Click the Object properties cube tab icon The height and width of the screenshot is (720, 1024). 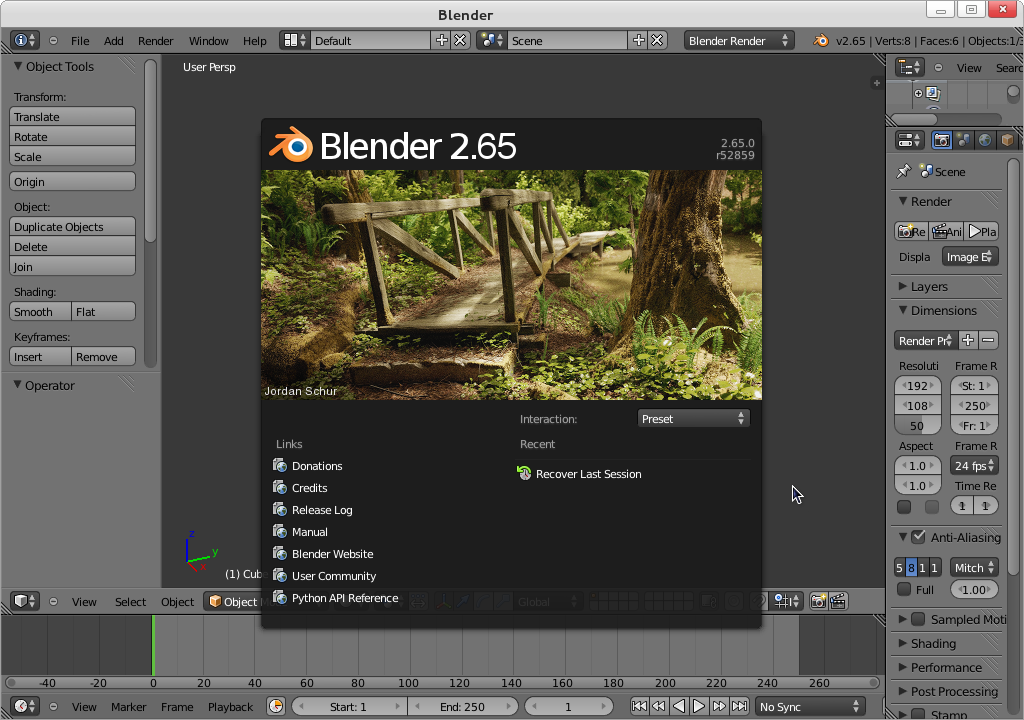click(x=1007, y=141)
